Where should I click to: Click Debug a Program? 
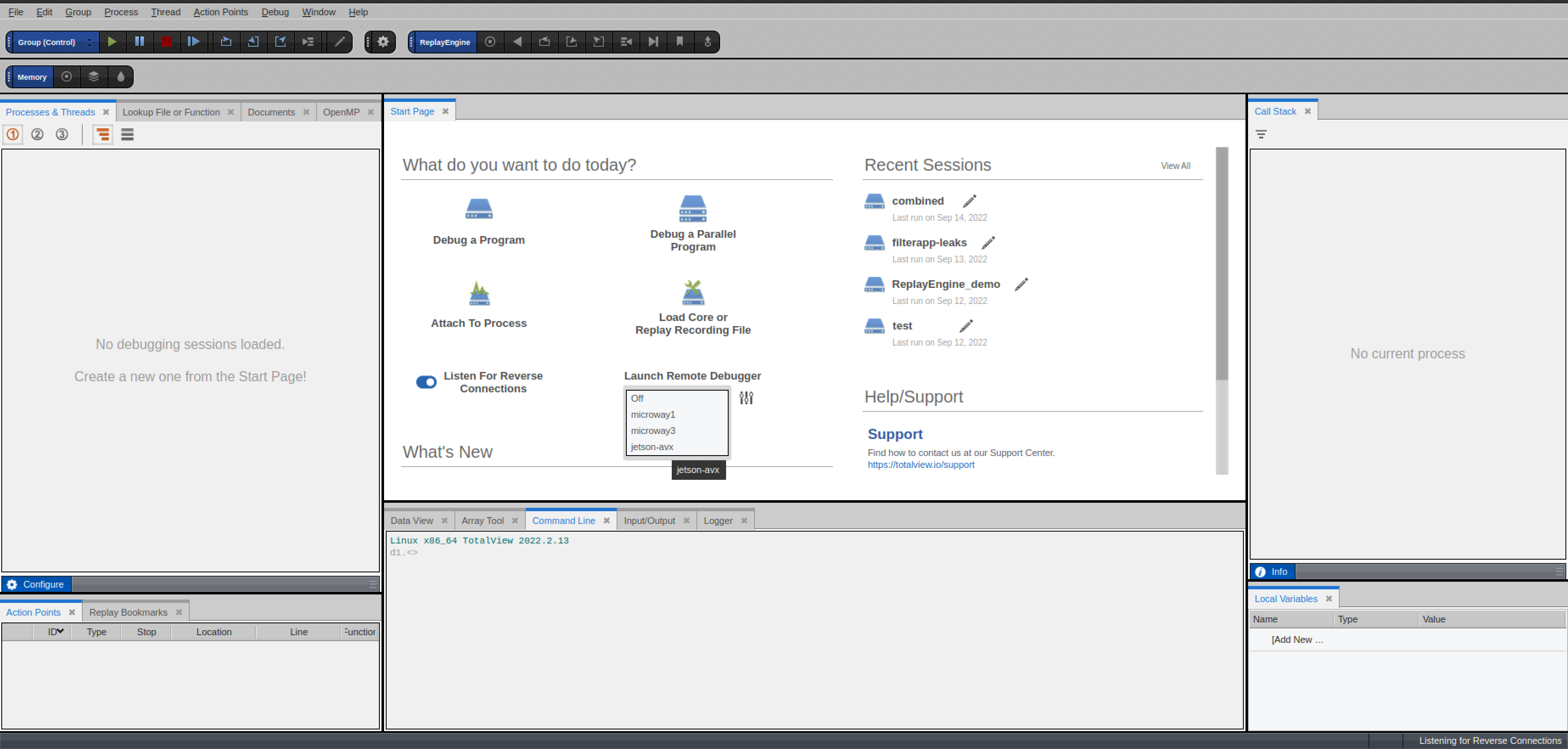478,222
